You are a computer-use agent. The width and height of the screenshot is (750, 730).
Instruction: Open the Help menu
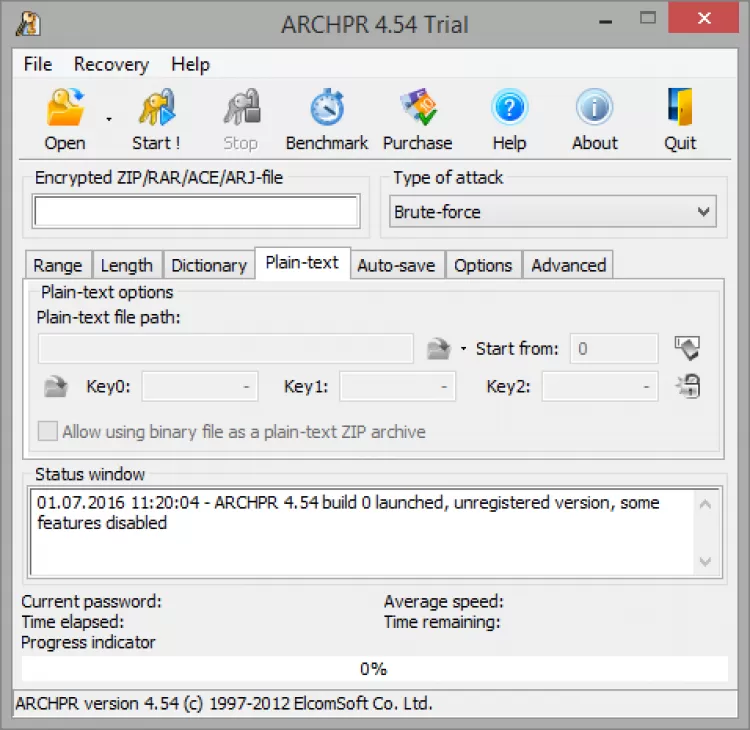pyautogui.click(x=190, y=64)
